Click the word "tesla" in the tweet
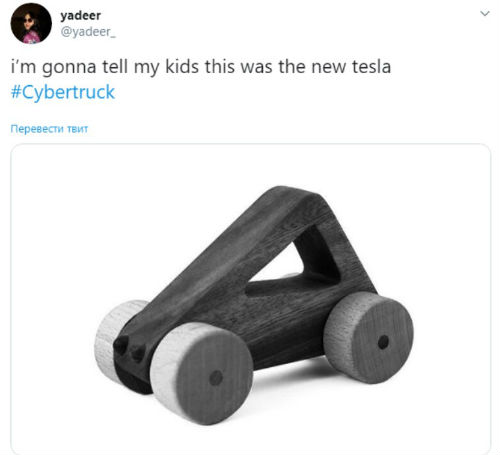The width and height of the screenshot is (500, 455). click(371, 66)
